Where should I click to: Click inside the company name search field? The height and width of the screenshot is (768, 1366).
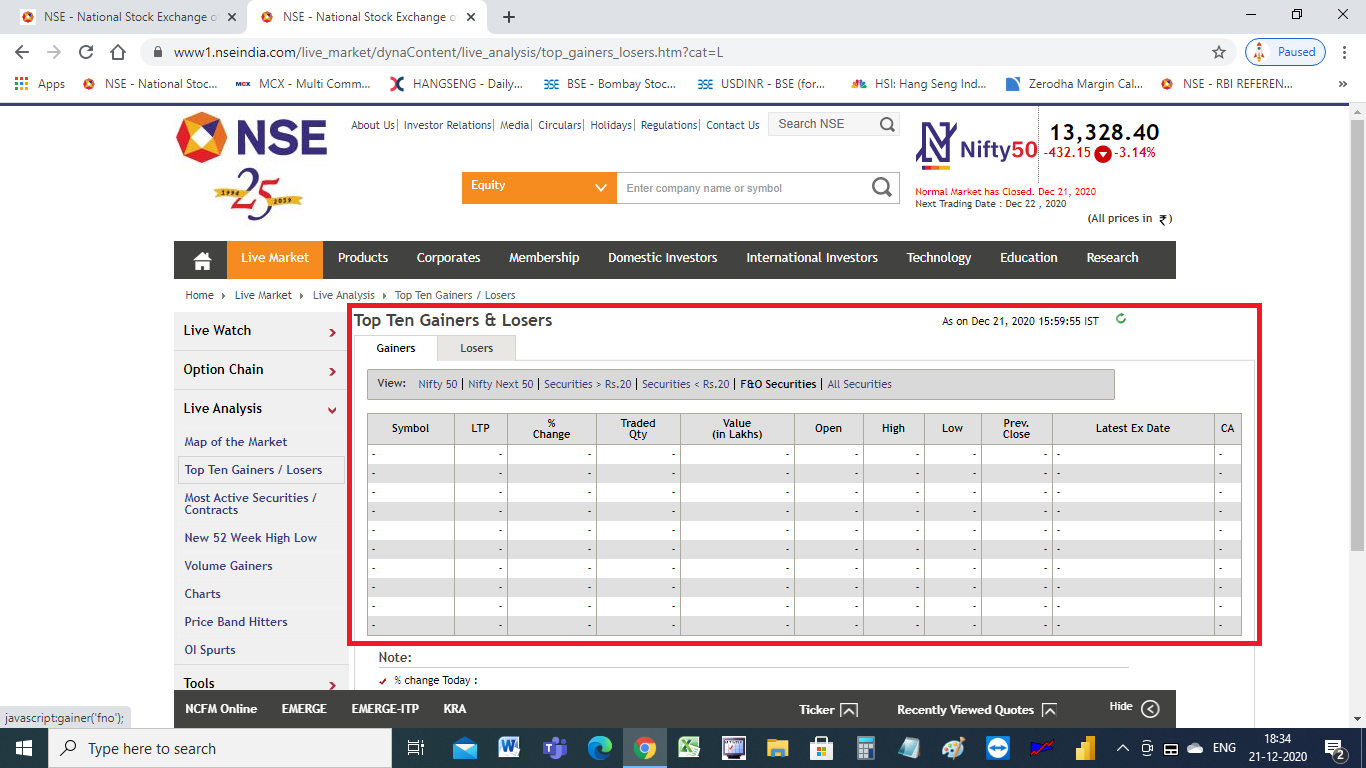point(740,187)
